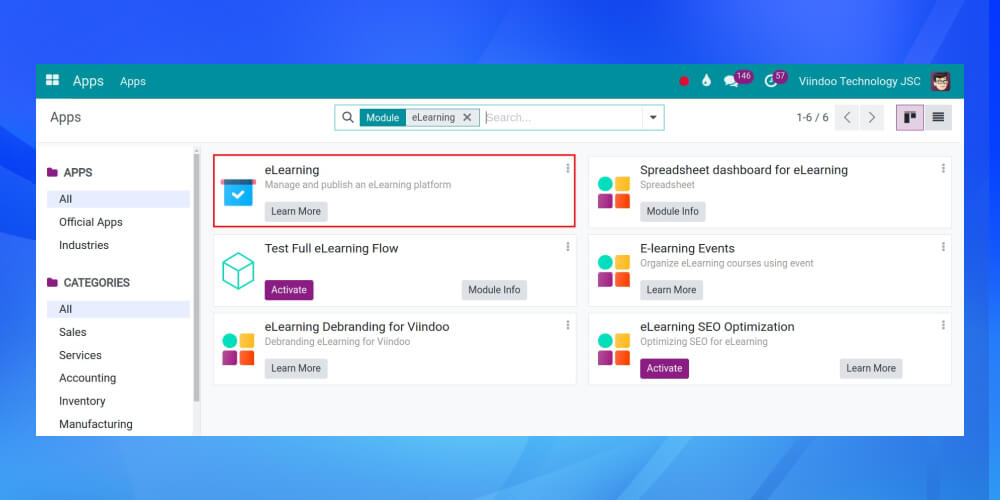
Task: Click eLearning SEO Optimization icon
Action: [x=614, y=349]
